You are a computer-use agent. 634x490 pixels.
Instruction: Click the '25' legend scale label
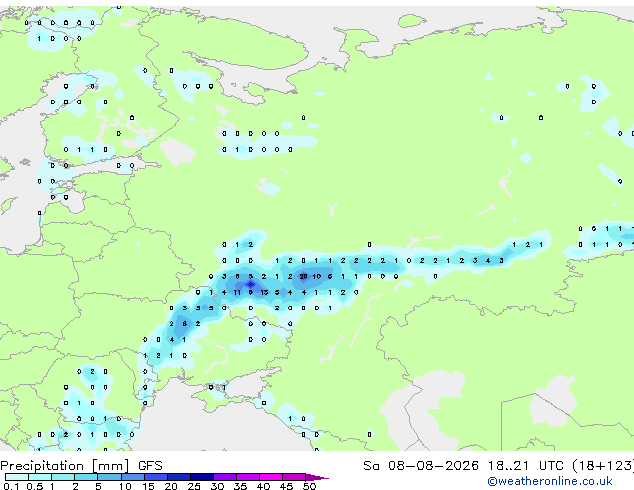[194, 486]
